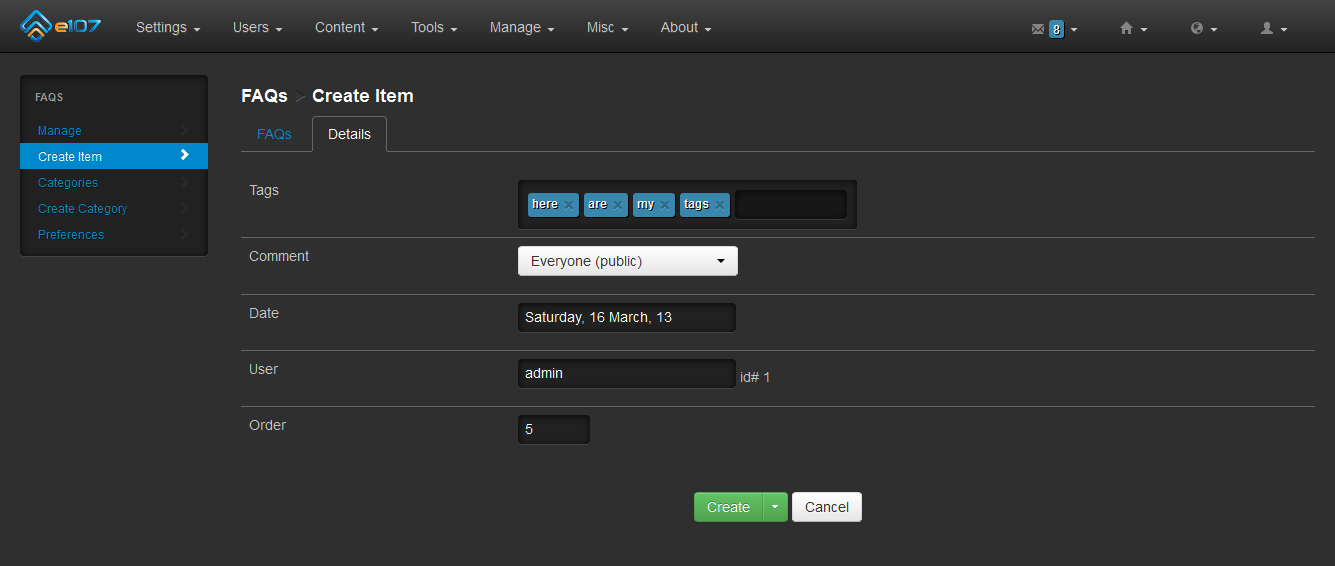The image size is (1335, 566).
Task: Open the Tools menu
Action: [433, 28]
